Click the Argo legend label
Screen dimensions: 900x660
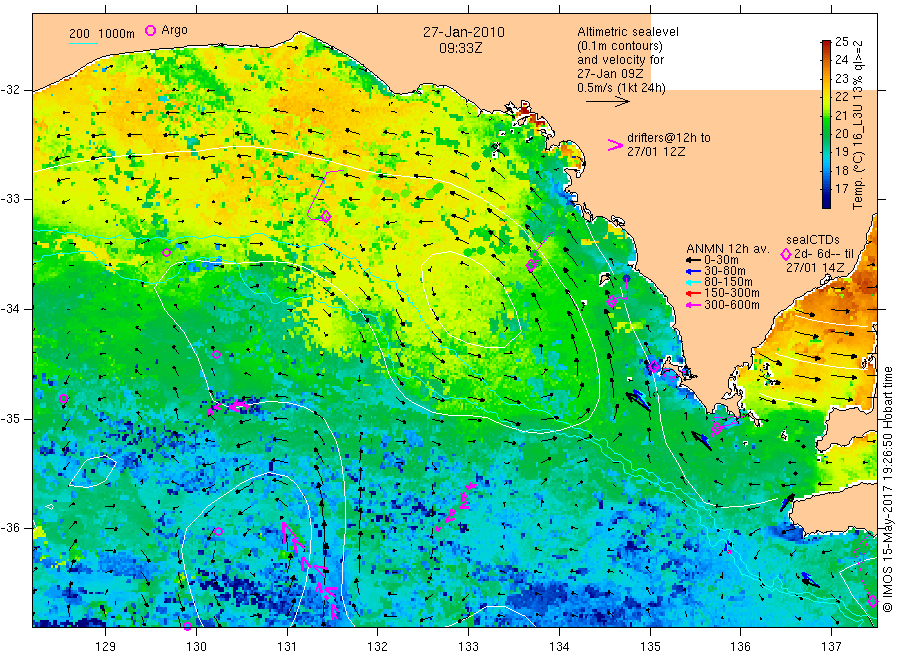tap(174, 30)
